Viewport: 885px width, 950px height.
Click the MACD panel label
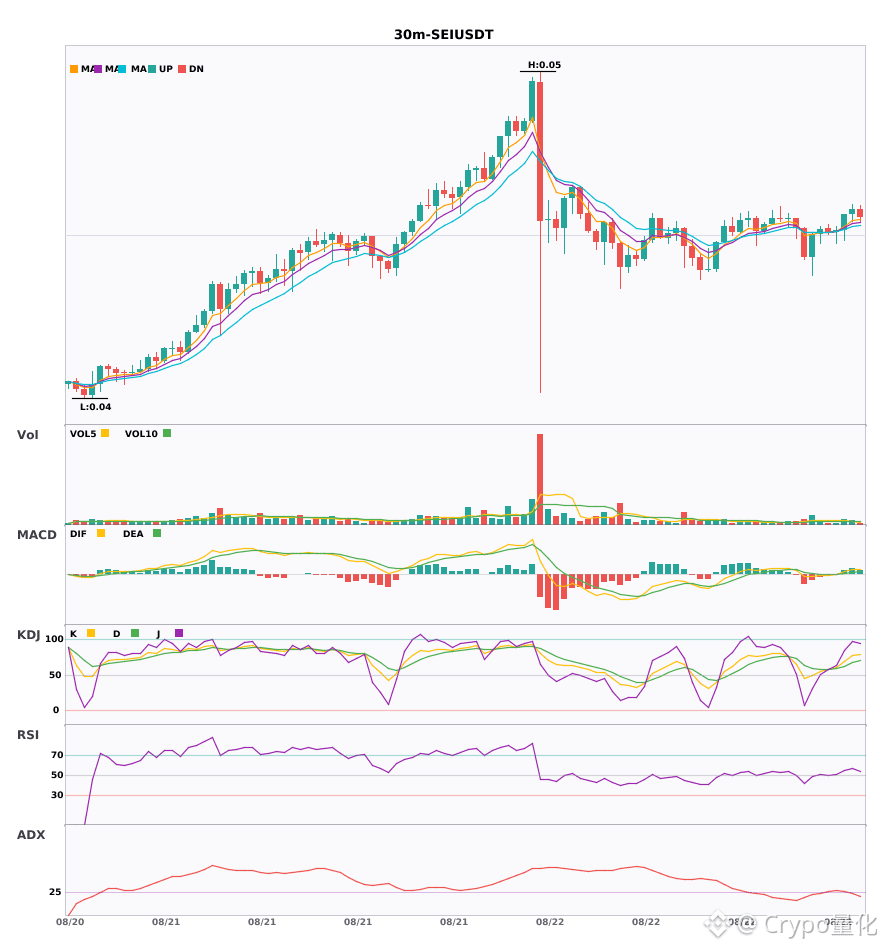coord(36,535)
